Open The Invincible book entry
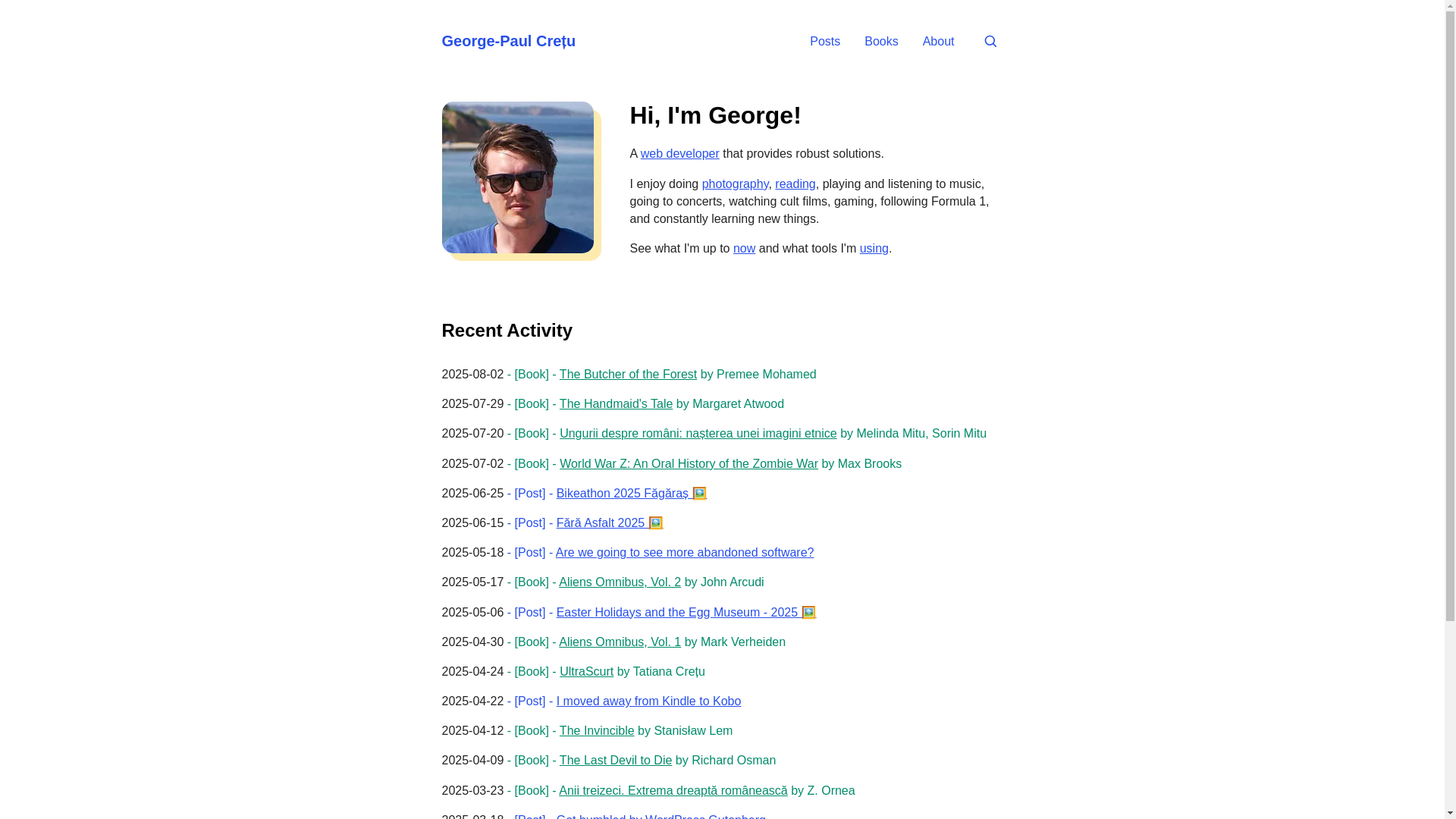Viewport: 1456px width, 819px height. pyautogui.click(x=597, y=731)
